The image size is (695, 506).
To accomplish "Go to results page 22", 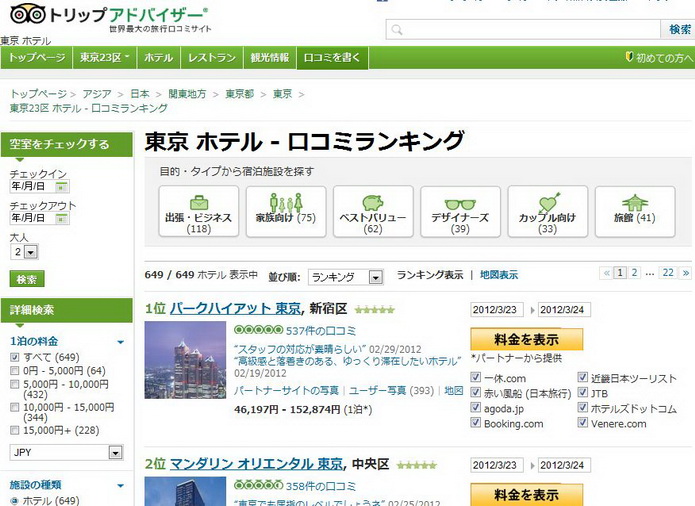I will 668,273.
